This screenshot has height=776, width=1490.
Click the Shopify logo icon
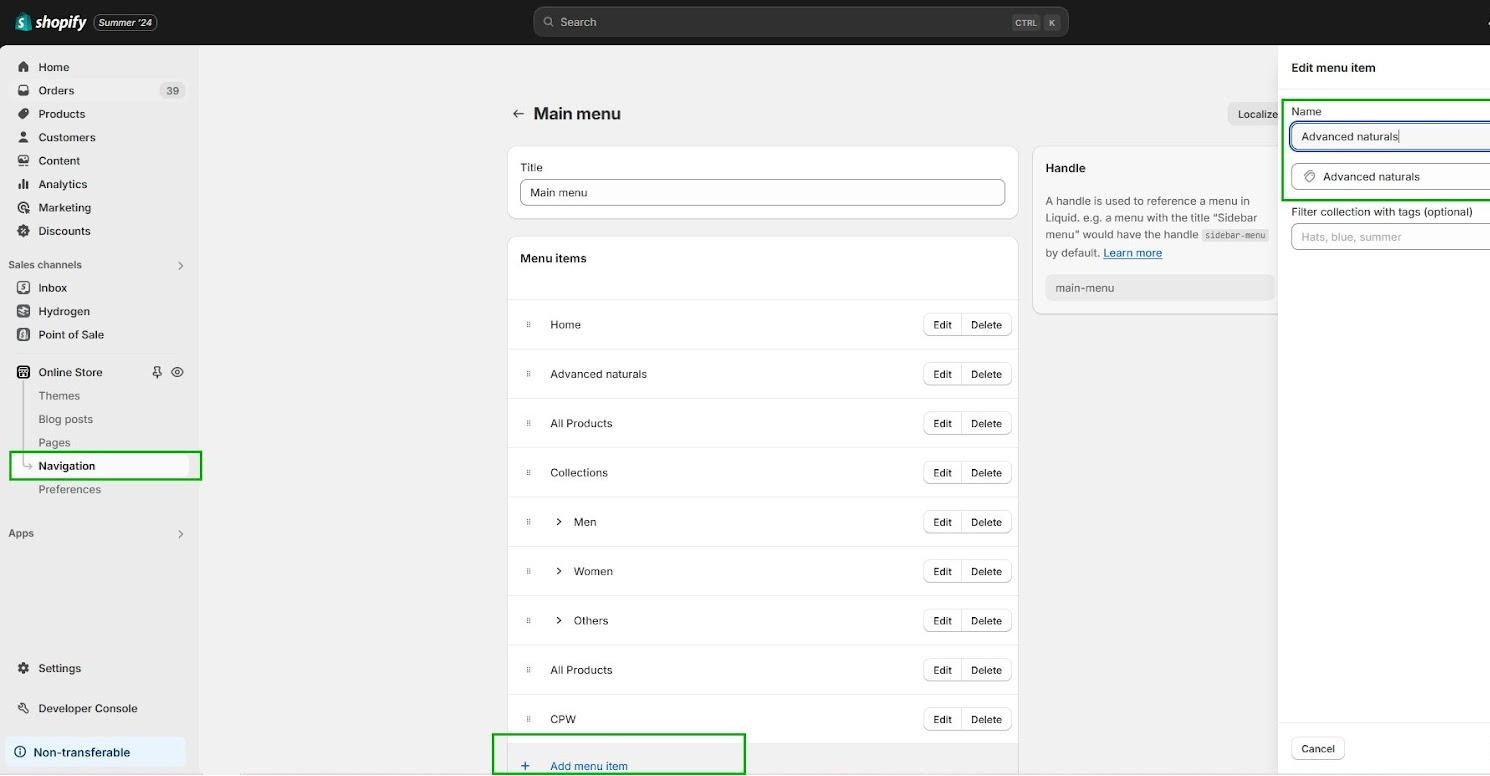23,22
